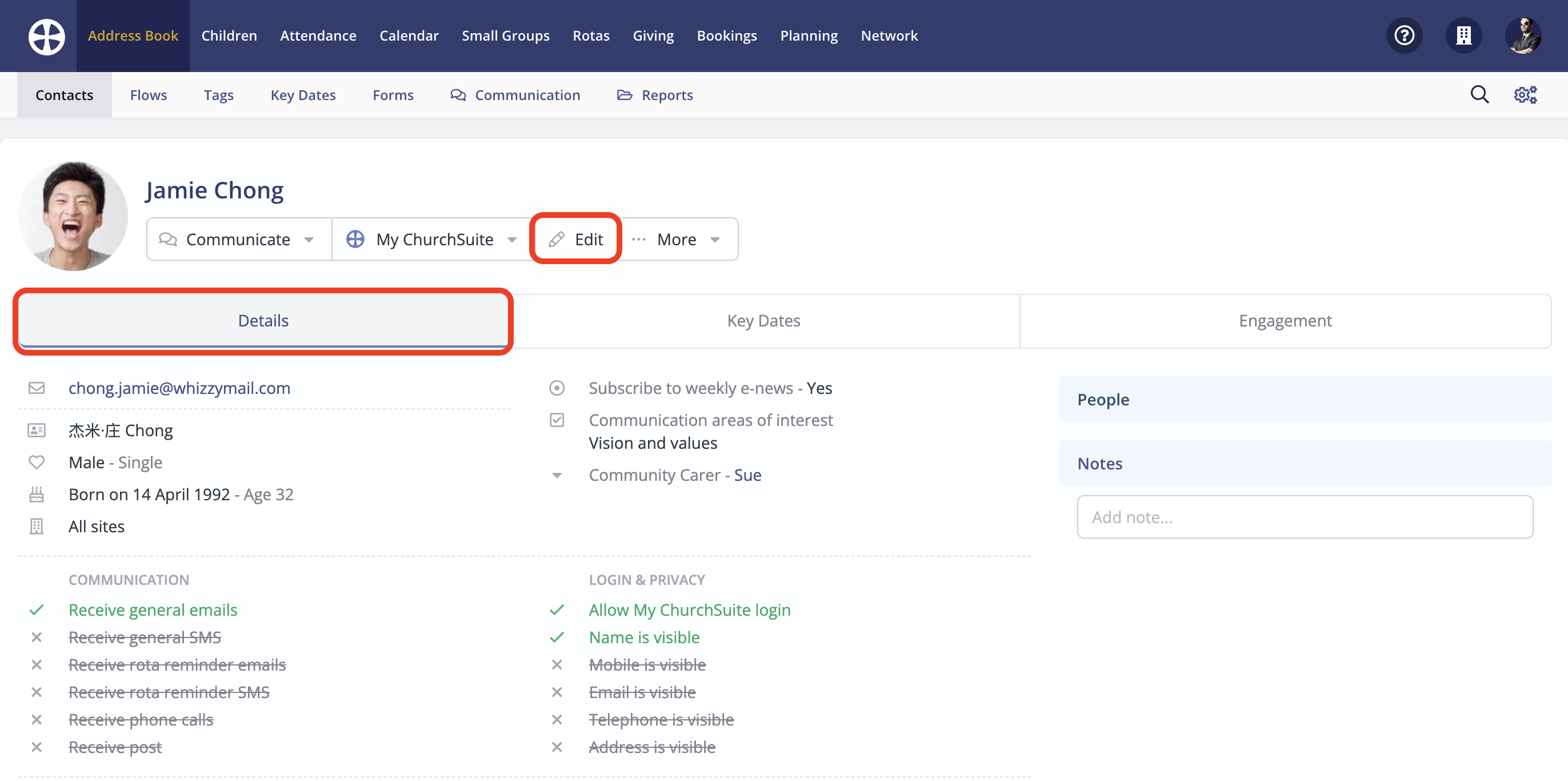Click the Edit button
The image size is (1568, 781).
[x=576, y=239]
